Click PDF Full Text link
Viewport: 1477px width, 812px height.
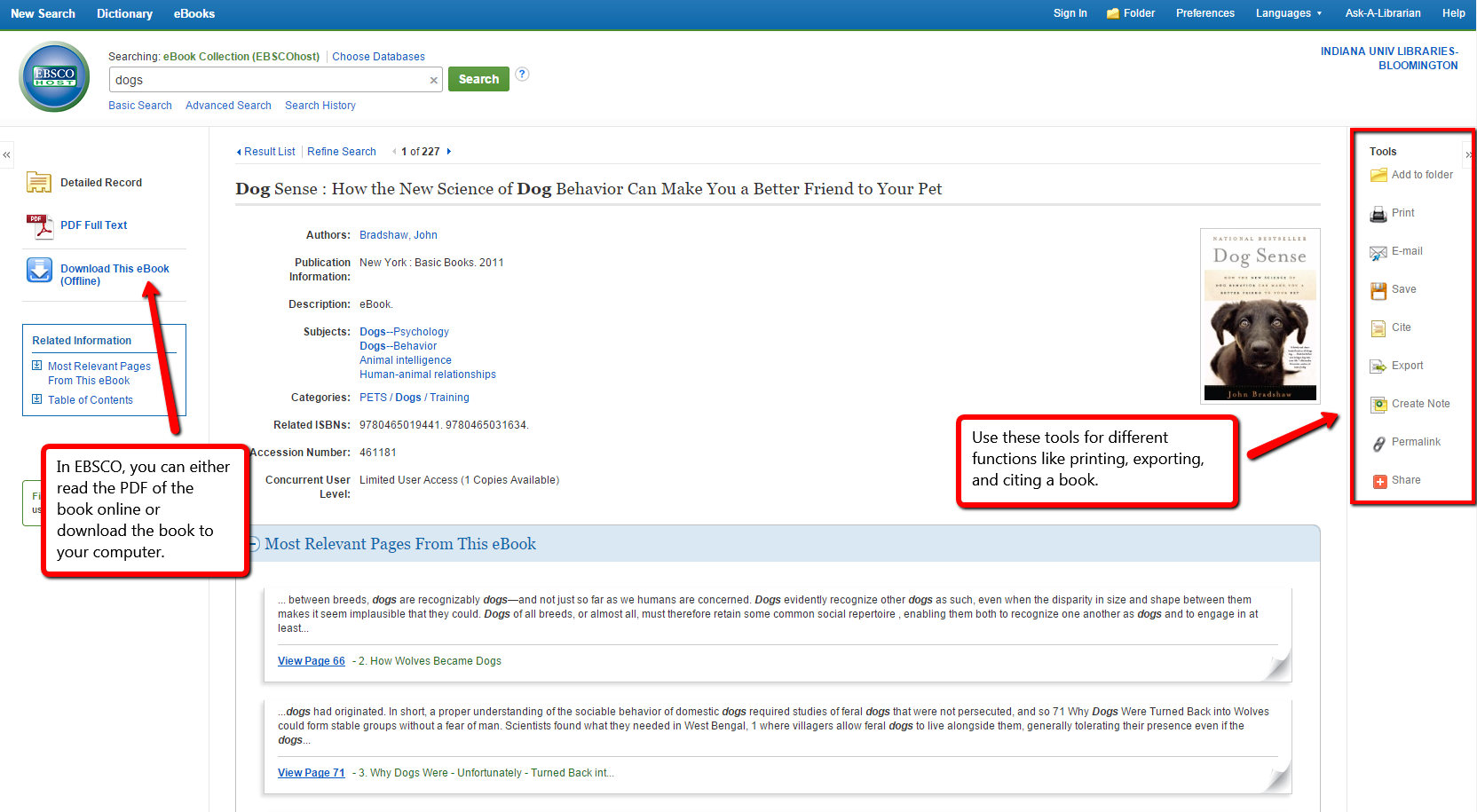(94, 225)
